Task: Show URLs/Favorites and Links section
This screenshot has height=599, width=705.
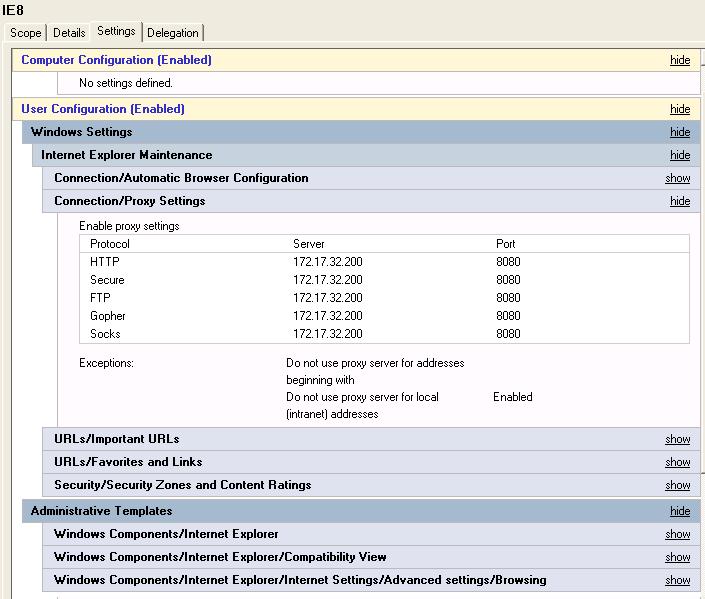Action: tap(678, 462)
